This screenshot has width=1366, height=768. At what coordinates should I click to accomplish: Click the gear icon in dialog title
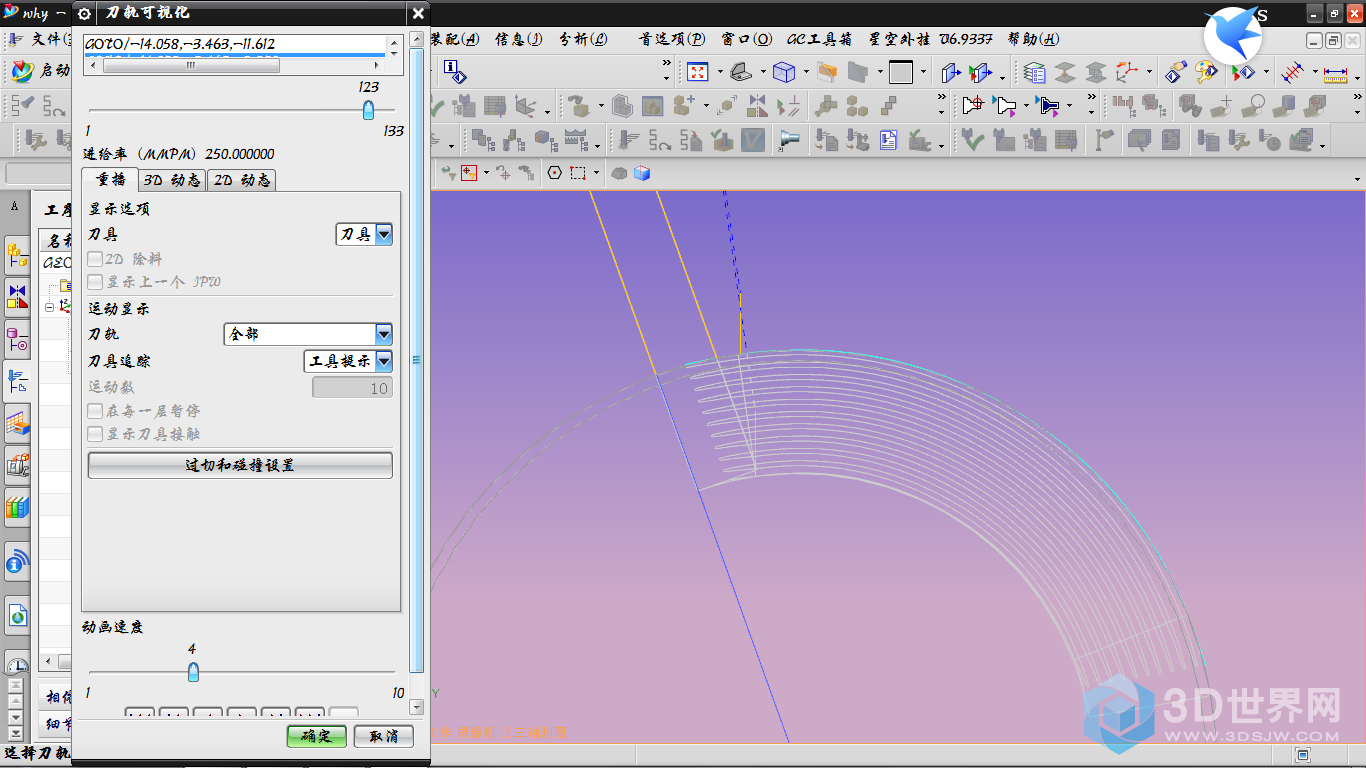pyautogui.click(x=85, y=13)
